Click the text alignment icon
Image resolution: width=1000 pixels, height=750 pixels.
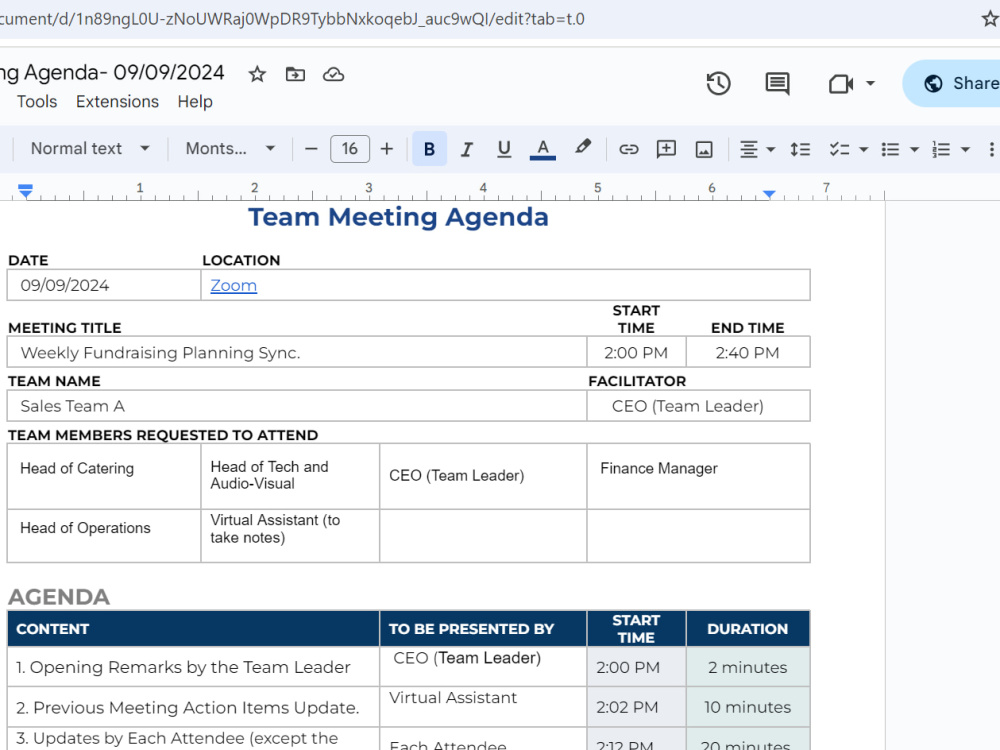[x=749, y=149]
